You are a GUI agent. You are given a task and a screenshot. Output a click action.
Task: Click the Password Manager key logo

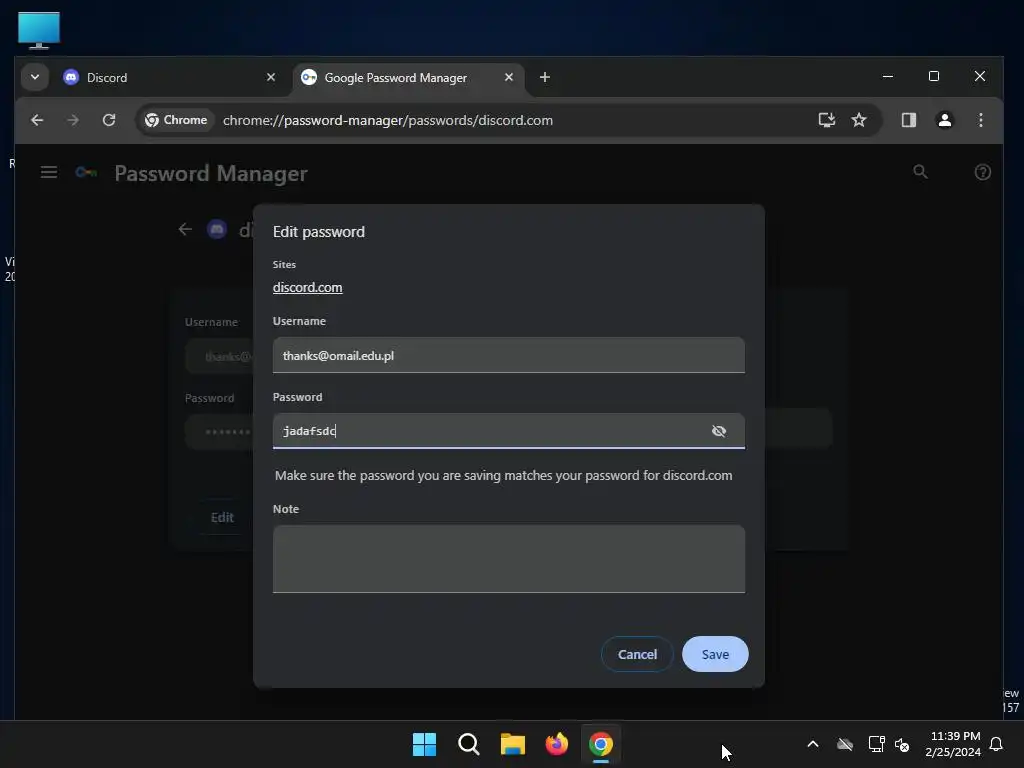pyautogui.click(x=86, y=172)
